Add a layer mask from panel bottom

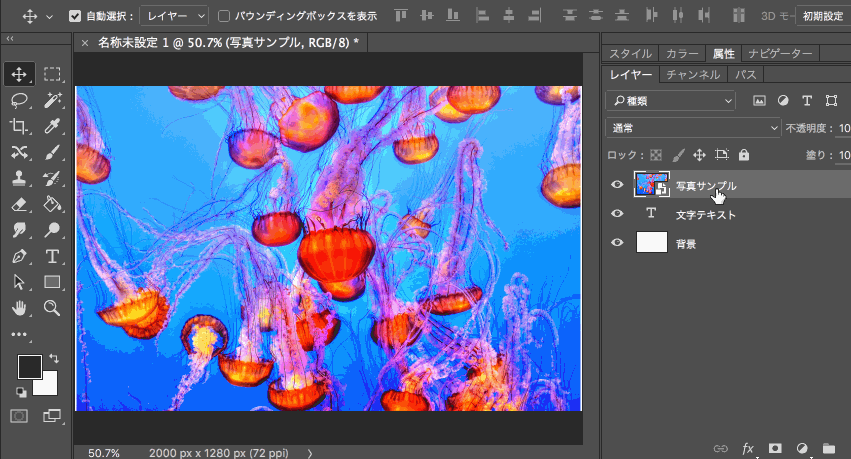775,448
